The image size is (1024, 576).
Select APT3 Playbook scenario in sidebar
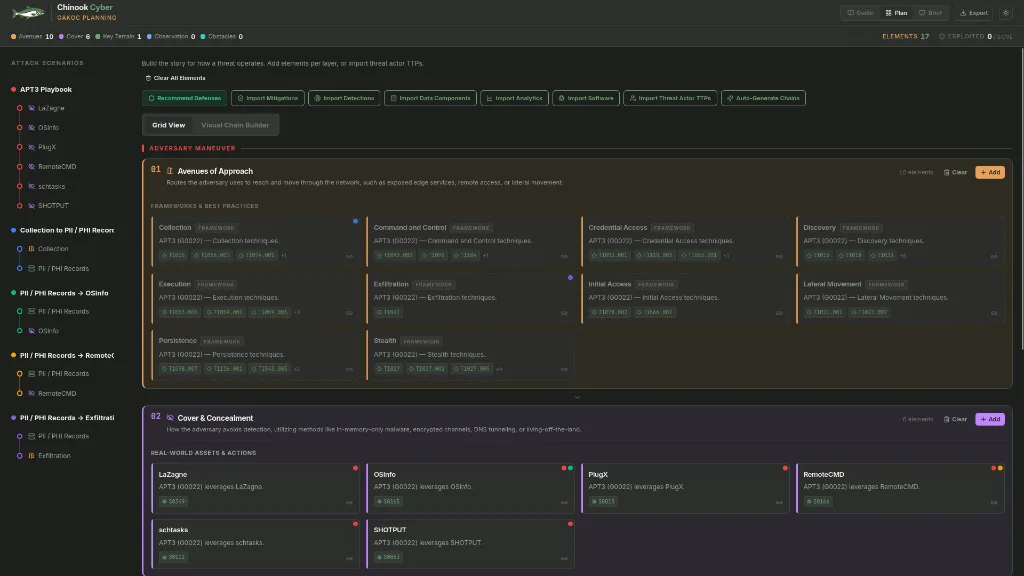[46, 89]
